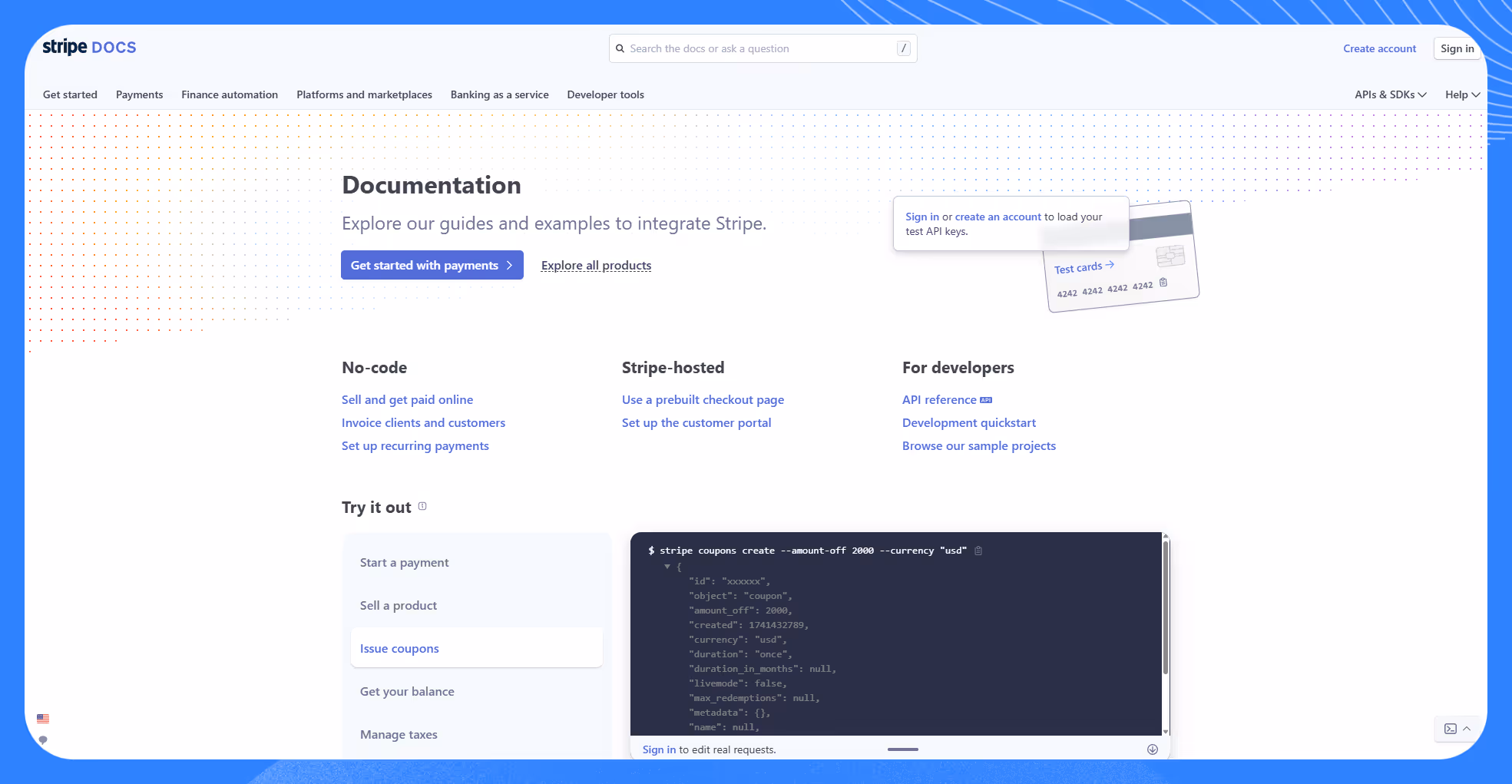Viewport: 1512px width, 784px height.
Task: Open the API reference link
Action: (939, 399)
